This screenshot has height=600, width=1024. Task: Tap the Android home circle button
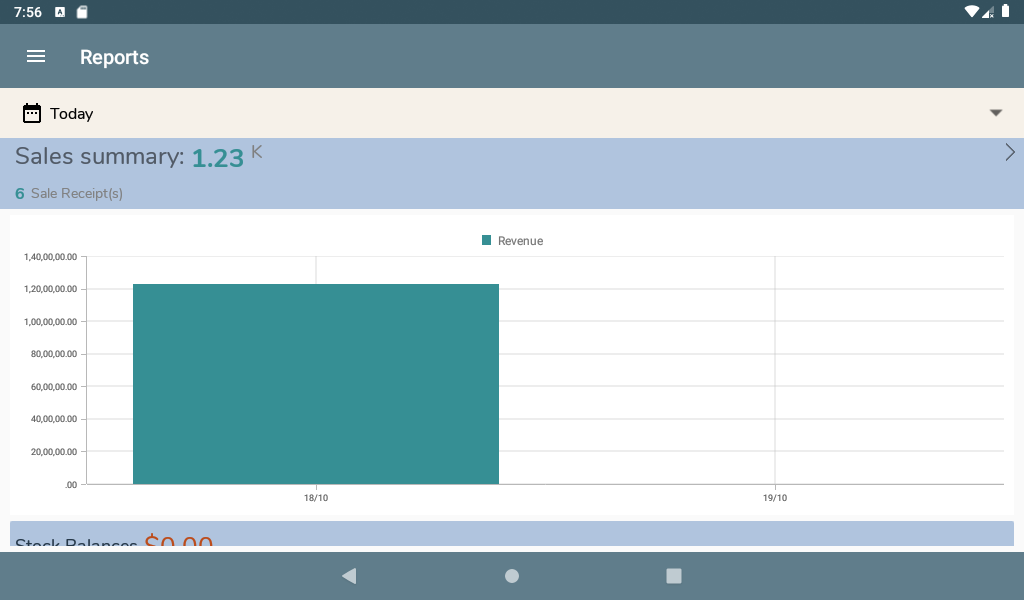click(x=512, y=576)
